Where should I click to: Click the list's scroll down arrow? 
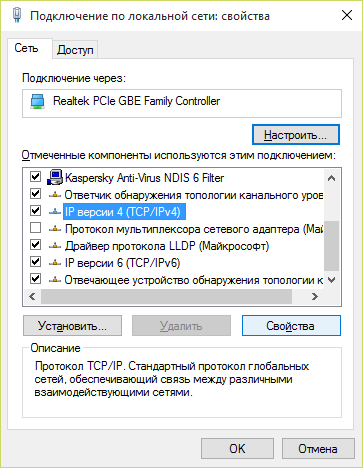click(x=331, y=280)
